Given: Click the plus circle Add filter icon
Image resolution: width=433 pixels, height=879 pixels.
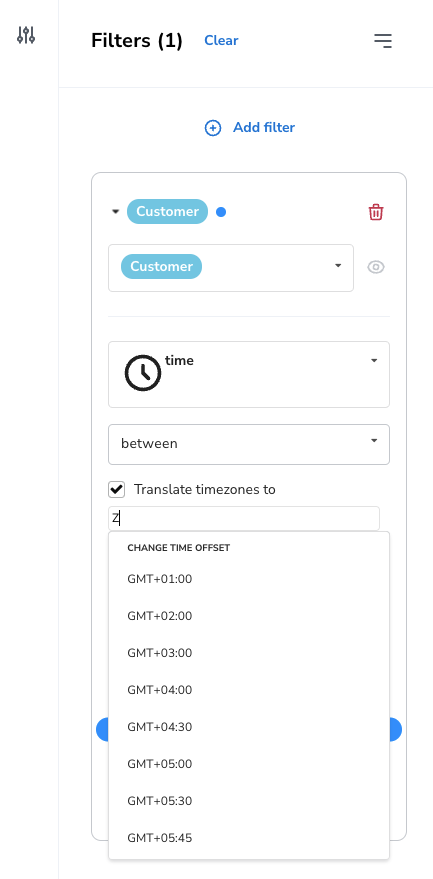Looking at the screenshot, I should (213, 128).
